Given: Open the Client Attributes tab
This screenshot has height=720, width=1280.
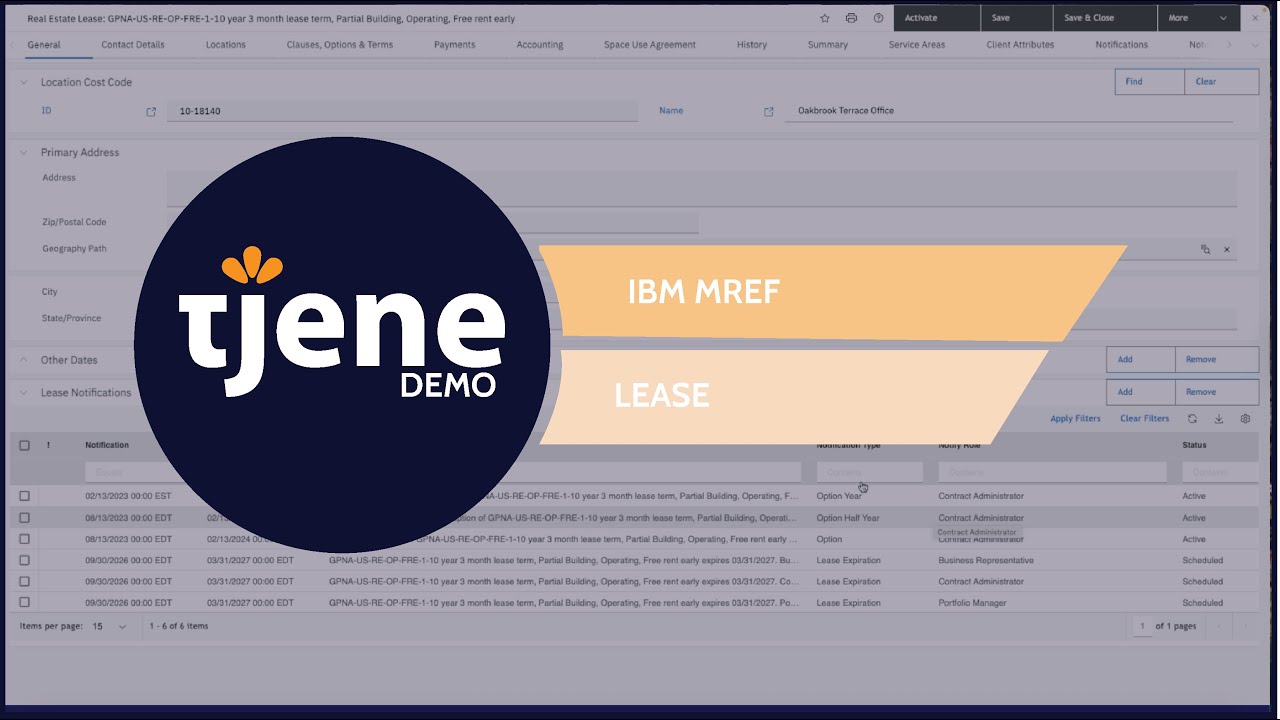Looking at the screenshot, I should tap(1020, 45).
